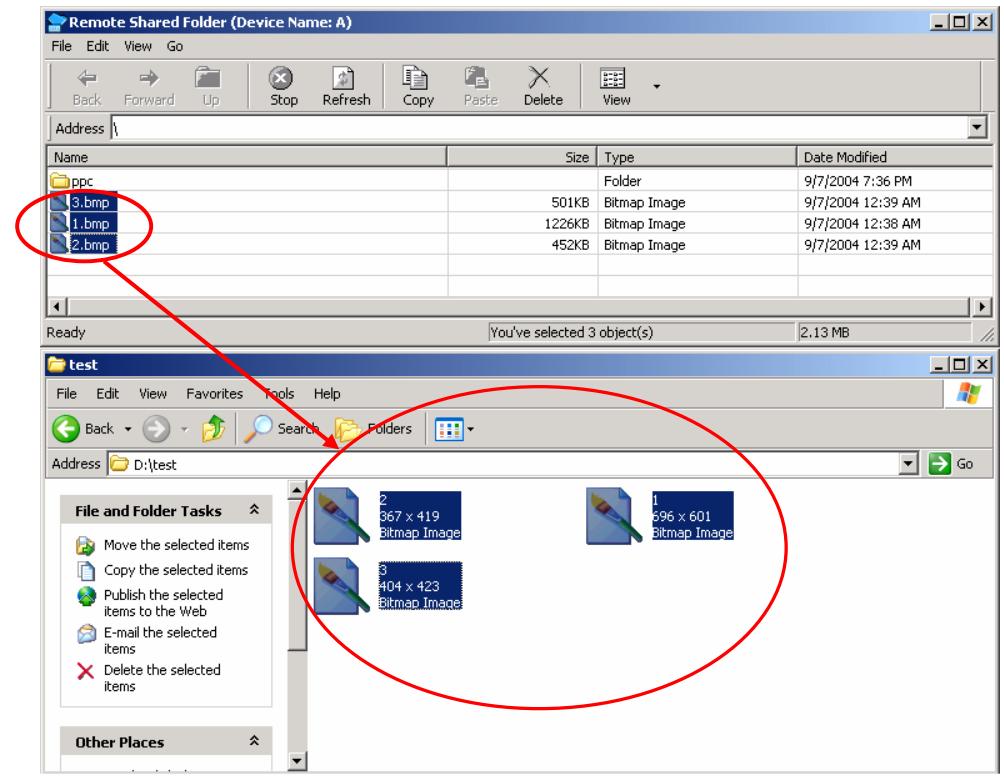Click task pane scrollbar up arrow
This screenshot has width=1004, height=776.
point(296,490)
